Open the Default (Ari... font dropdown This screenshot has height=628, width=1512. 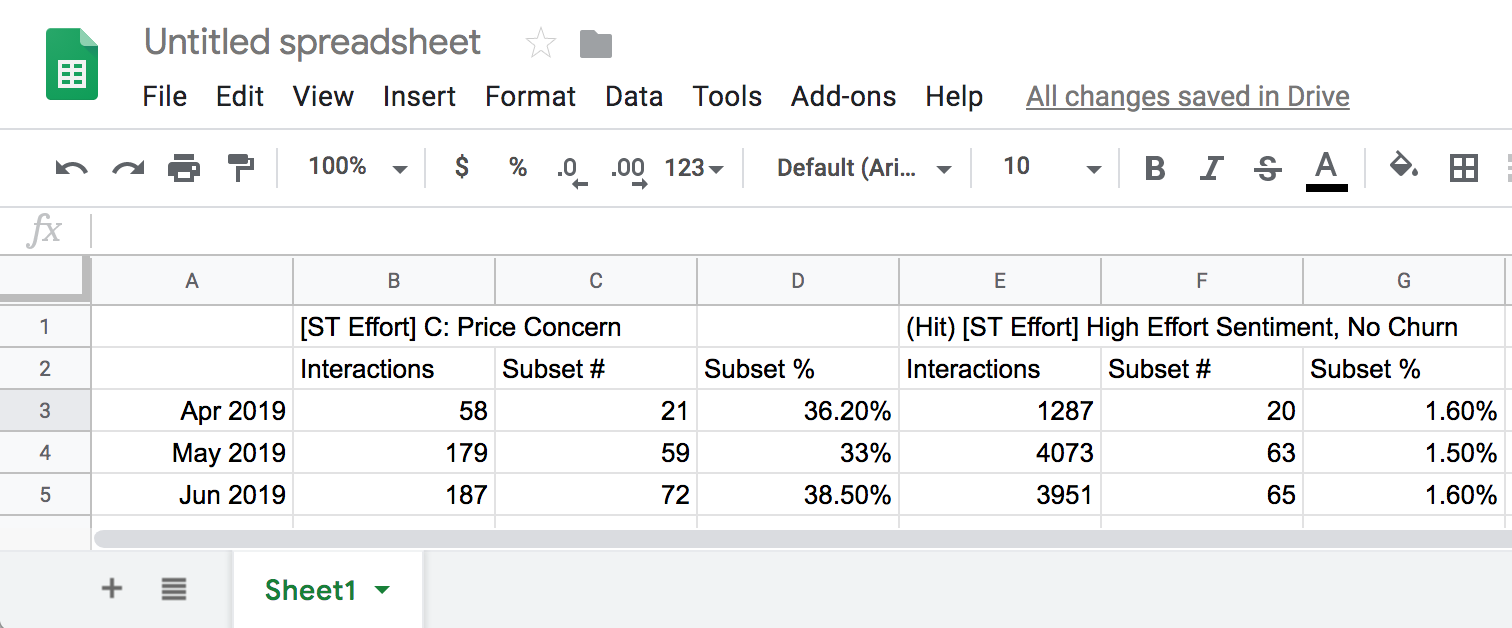[x=863, y=167]
